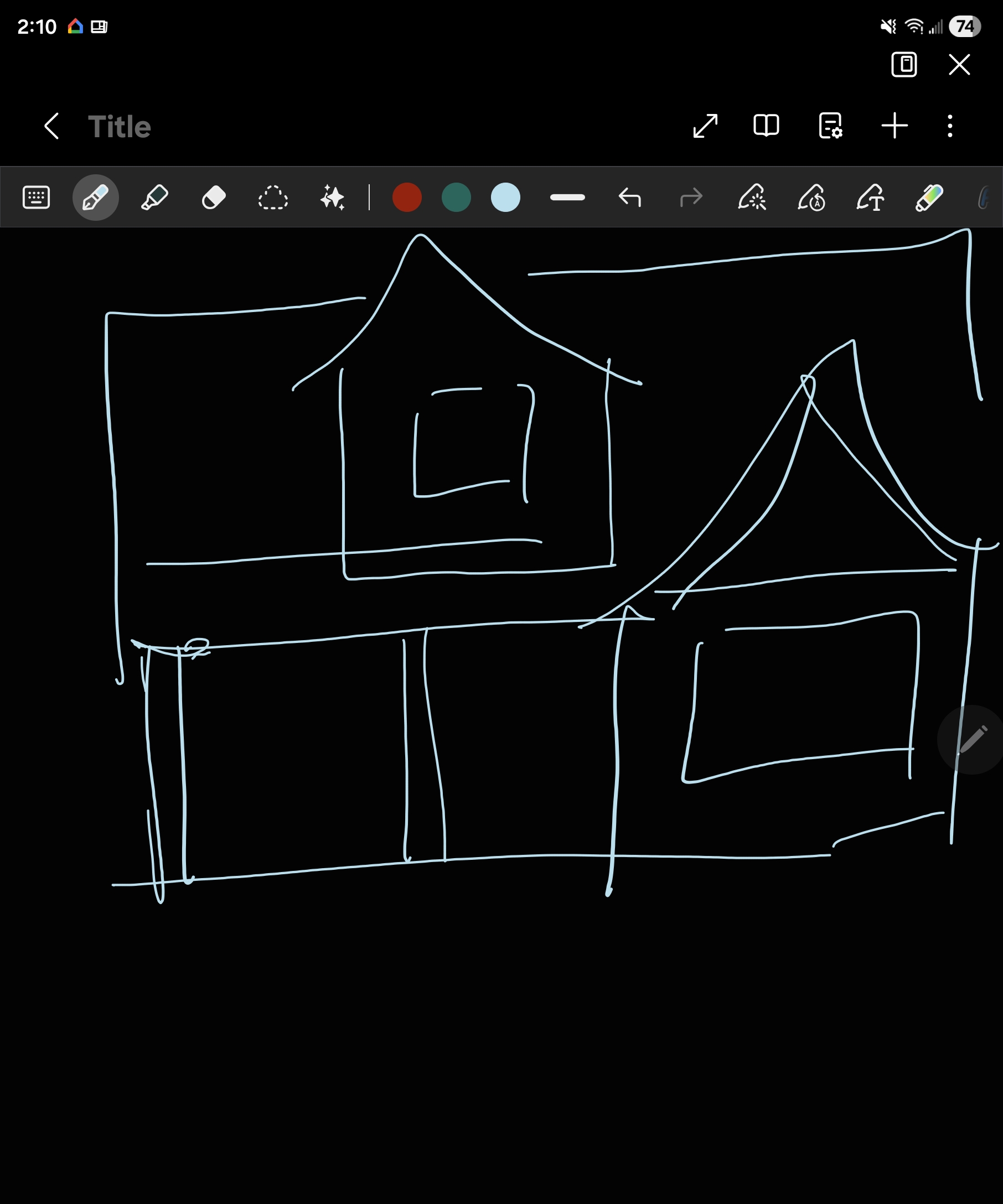Image resolution: width=1003 pixels, height=1204 pixels.
Task: Undo the last stroke
Action: tap(630, 198)
